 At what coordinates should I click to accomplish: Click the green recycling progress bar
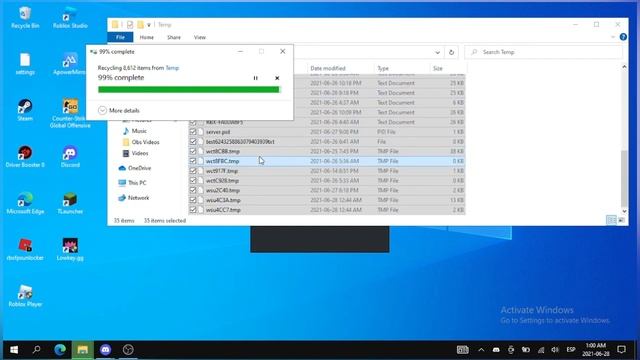(189, 90)
